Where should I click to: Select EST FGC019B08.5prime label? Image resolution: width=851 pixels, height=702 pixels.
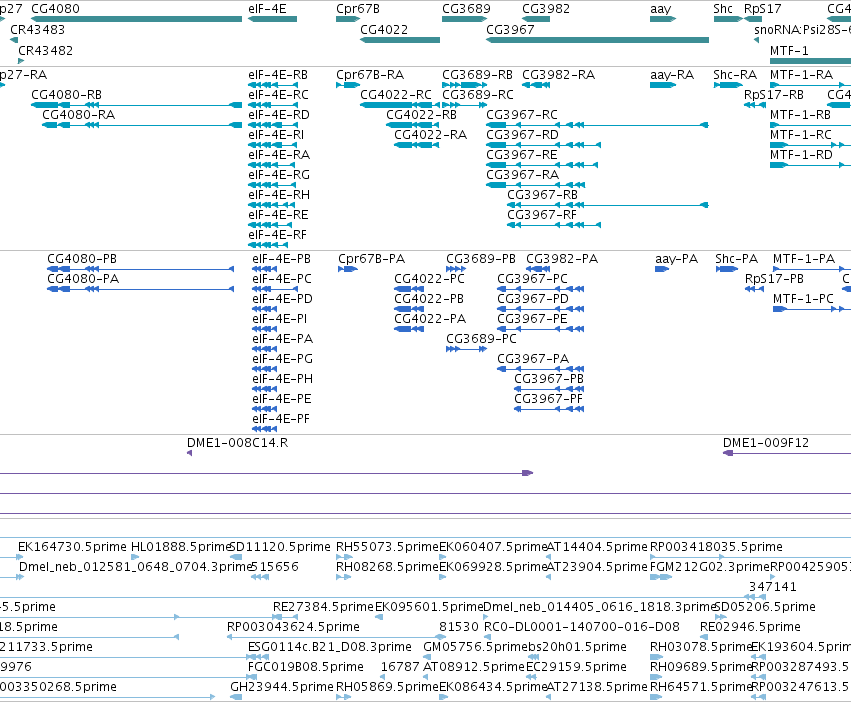306,666
